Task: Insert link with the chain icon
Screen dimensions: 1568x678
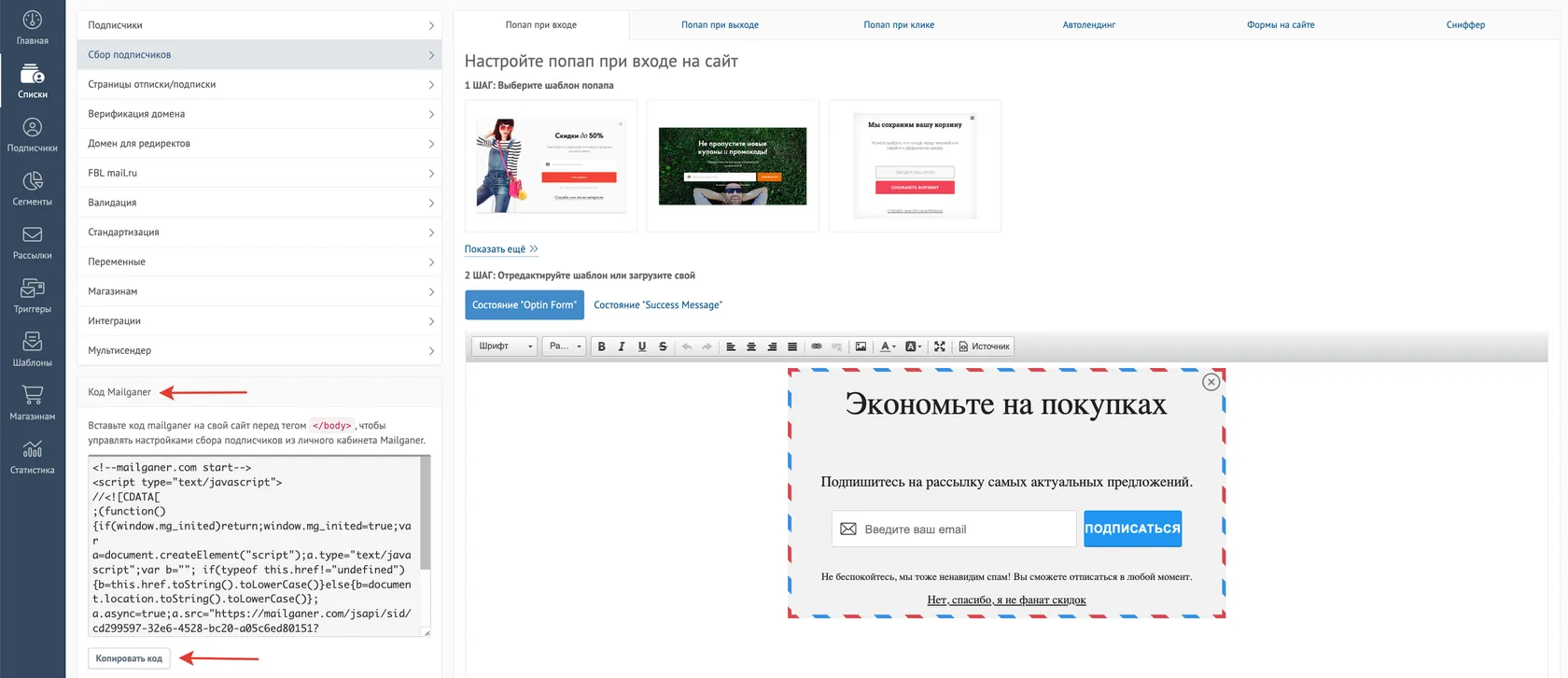Action: [817, 346]
